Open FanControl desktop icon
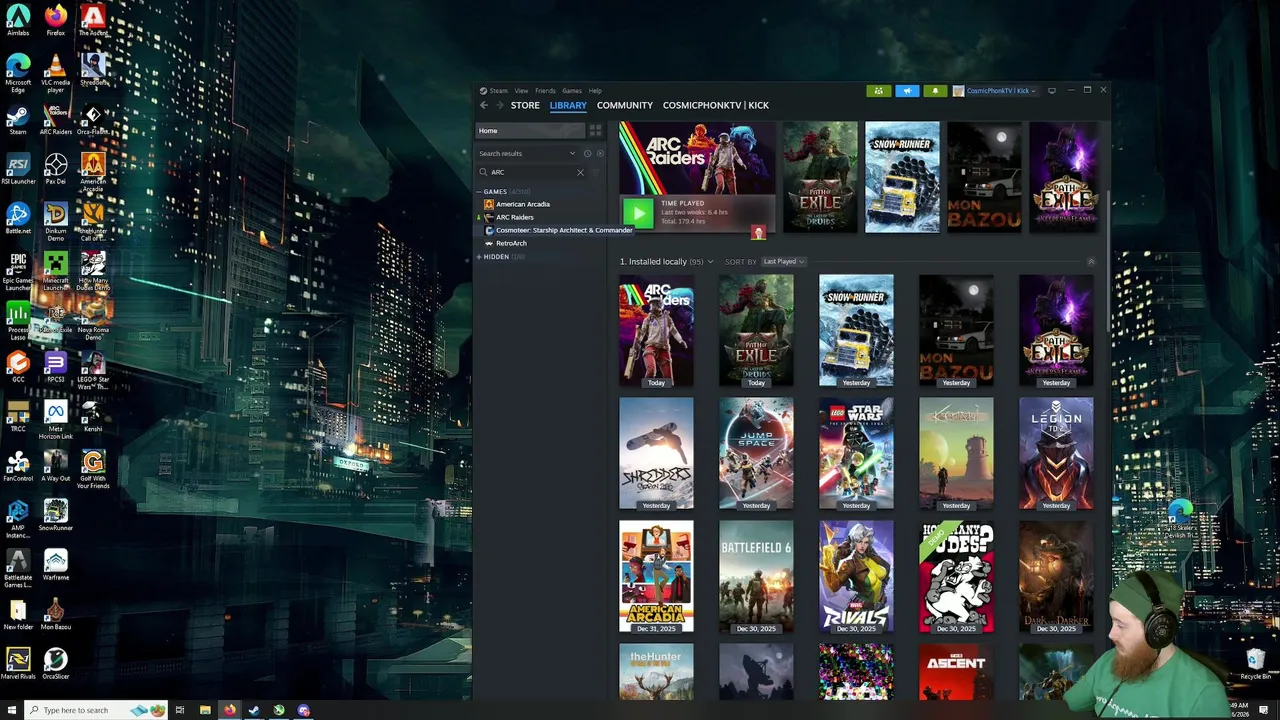1280x720 pixels. coord(18,466)
